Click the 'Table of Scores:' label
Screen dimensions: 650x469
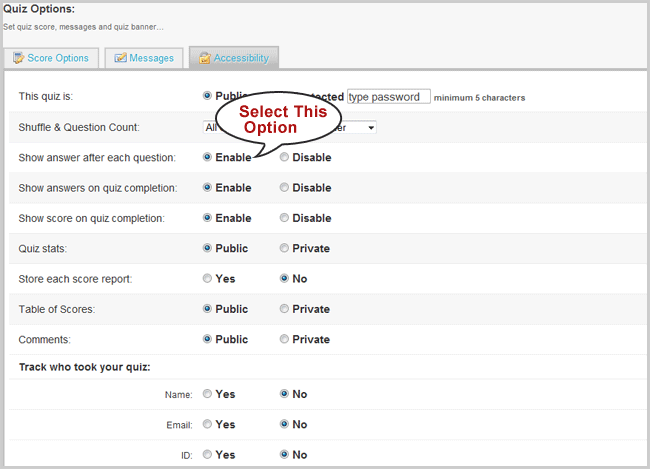(57, 309)
